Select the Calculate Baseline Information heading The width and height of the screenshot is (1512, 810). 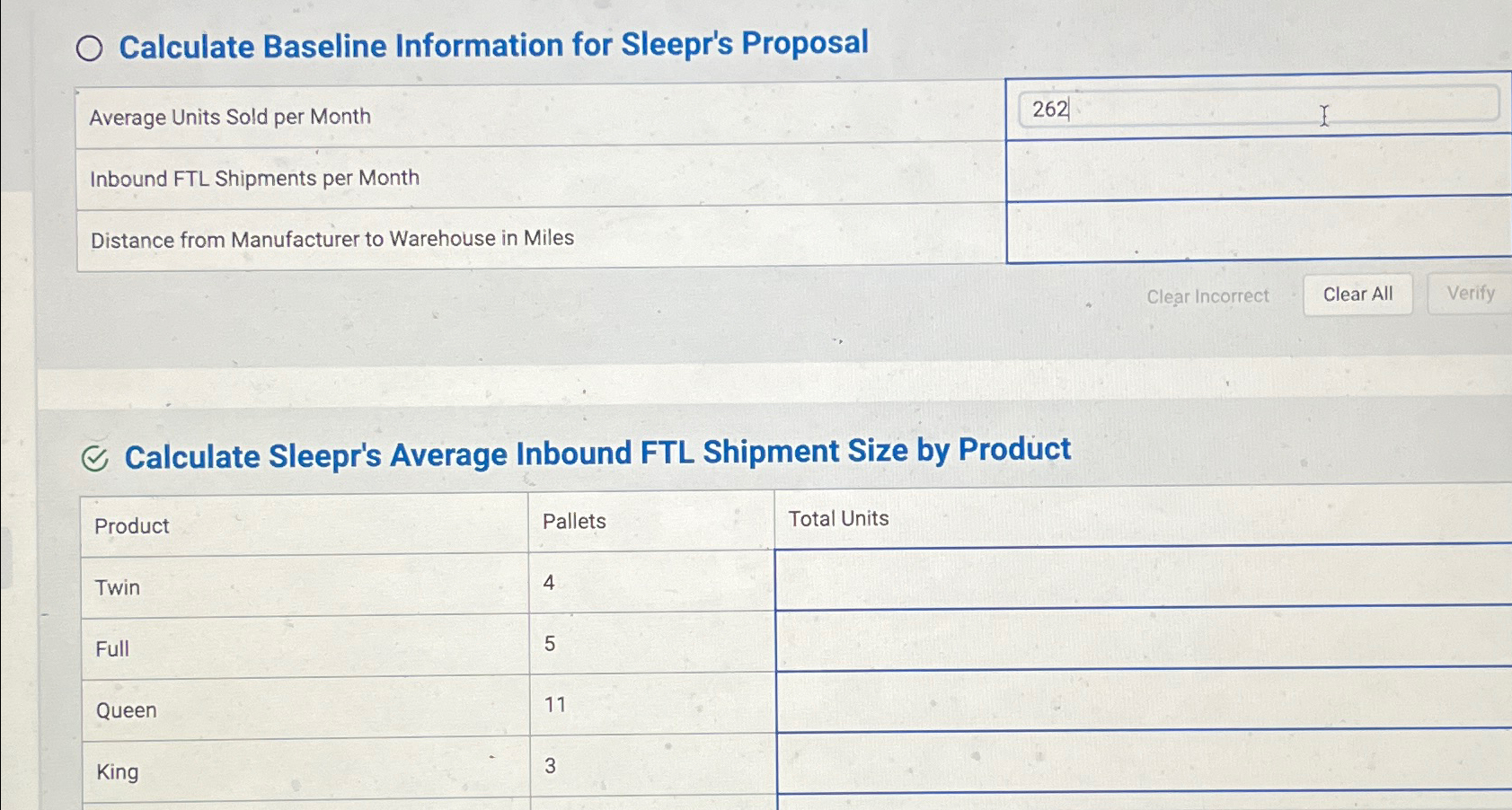[x=495, y=45]
